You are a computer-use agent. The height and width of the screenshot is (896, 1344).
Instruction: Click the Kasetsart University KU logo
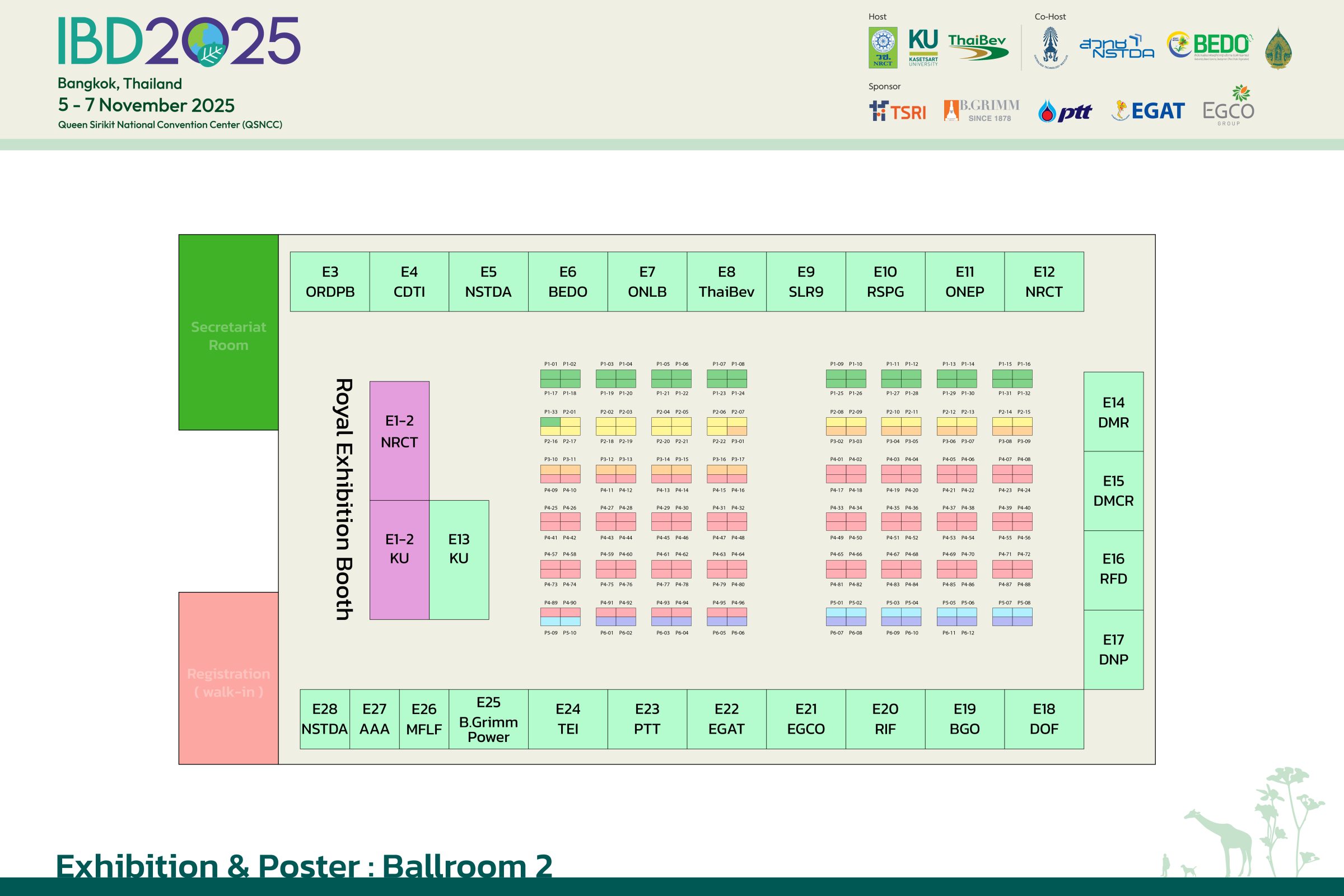923,47
